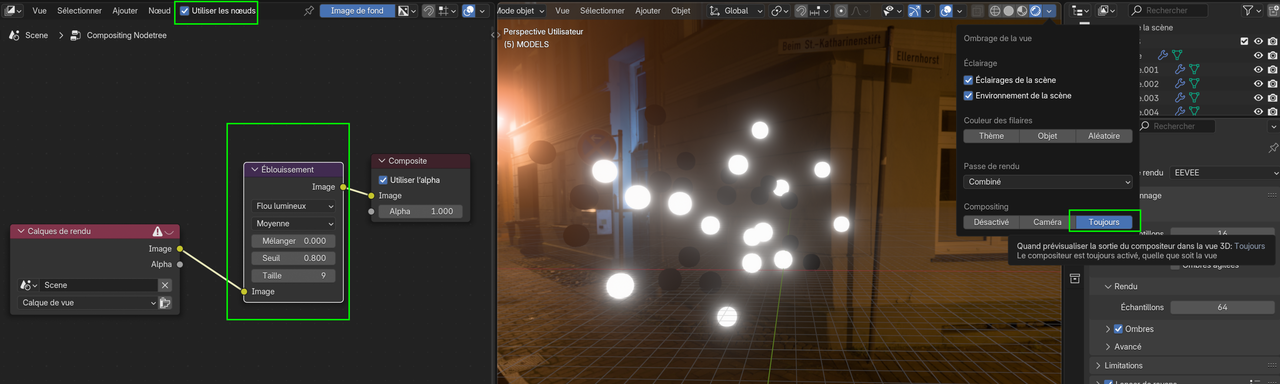Select Thème wire color

(991, 136)
